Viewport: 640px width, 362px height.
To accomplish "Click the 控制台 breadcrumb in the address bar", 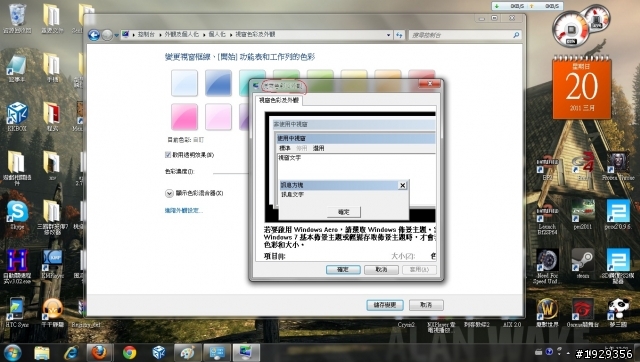I will 146,35.
